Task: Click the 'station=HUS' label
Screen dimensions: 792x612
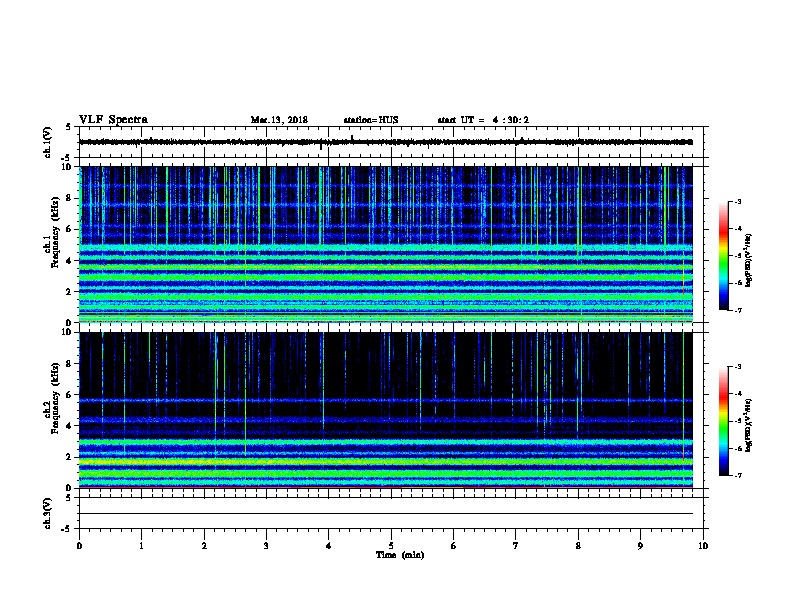Action: [x=371, y=120]
